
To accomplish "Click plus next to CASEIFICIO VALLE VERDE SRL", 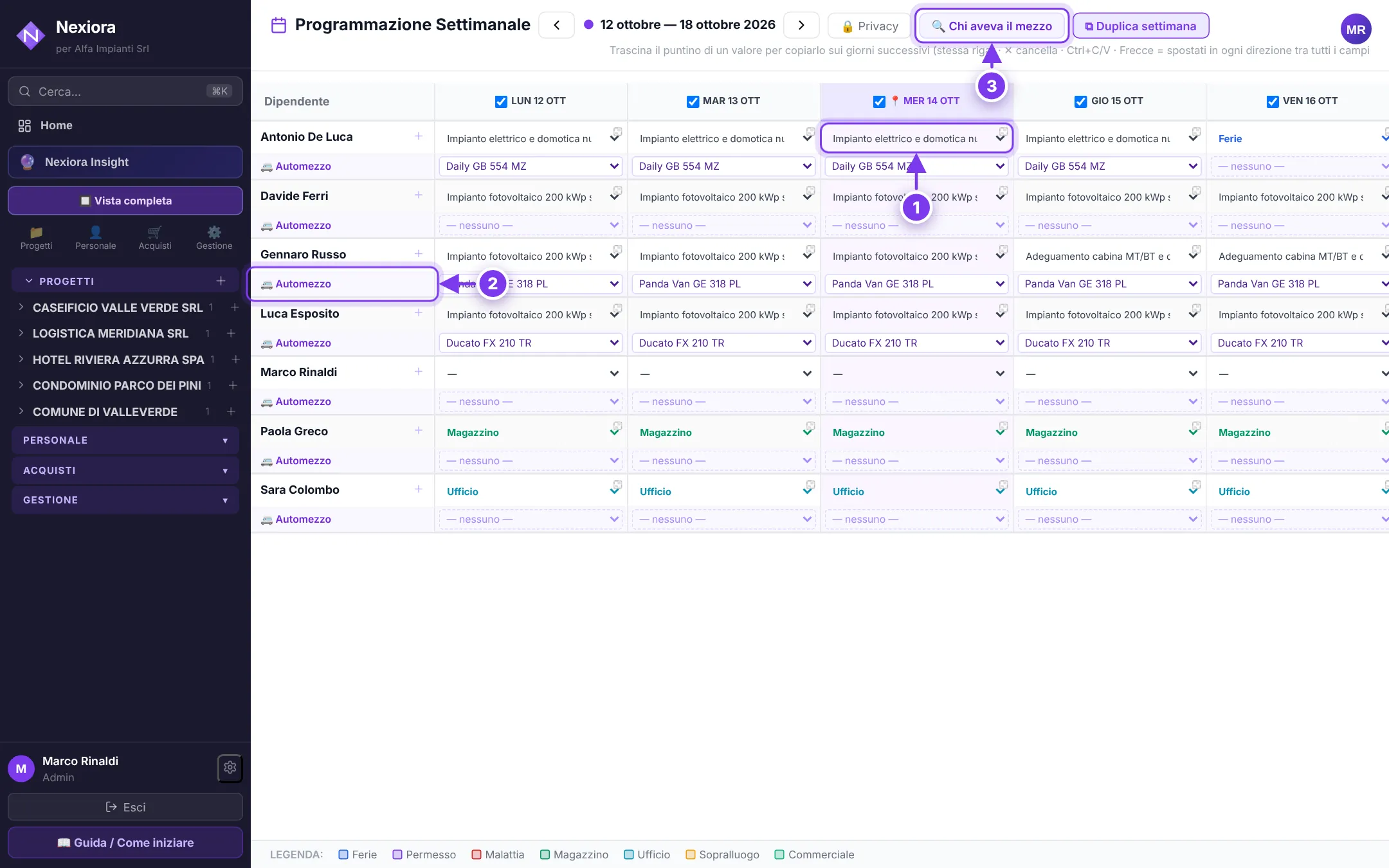I will point(235,307).
